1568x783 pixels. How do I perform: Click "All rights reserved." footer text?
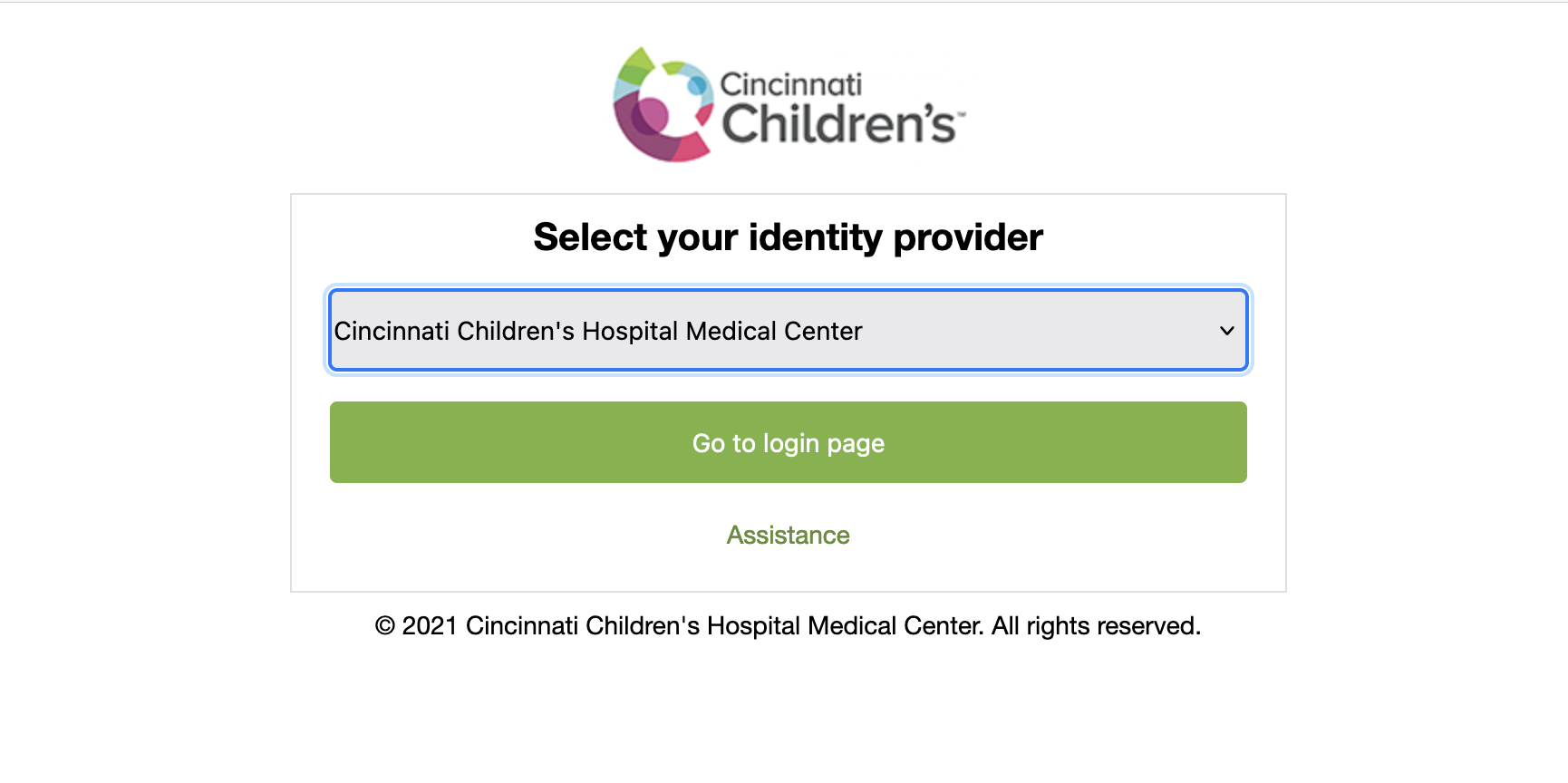pos(1097,626)
